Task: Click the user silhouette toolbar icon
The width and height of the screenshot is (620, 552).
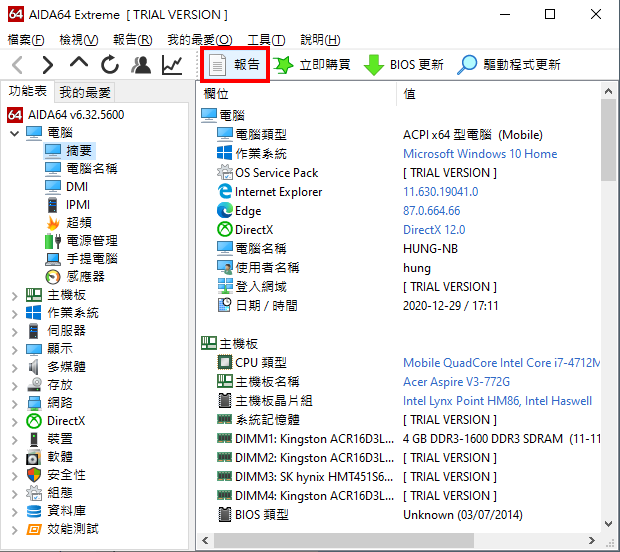Action: (x=141, y=65)
